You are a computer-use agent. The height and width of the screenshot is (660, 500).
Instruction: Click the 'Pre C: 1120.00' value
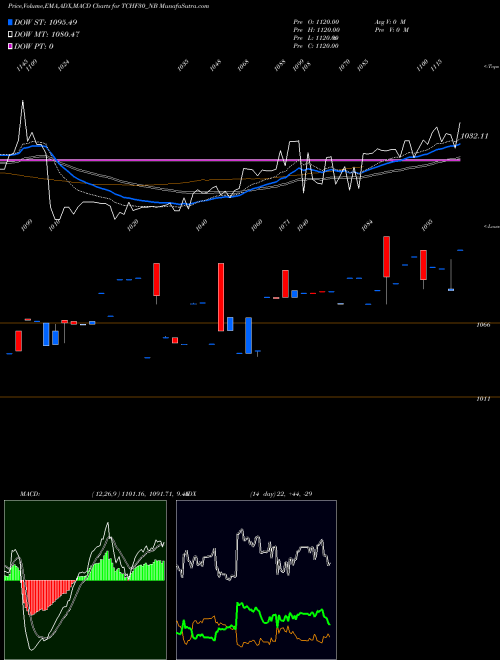point(316,46)
